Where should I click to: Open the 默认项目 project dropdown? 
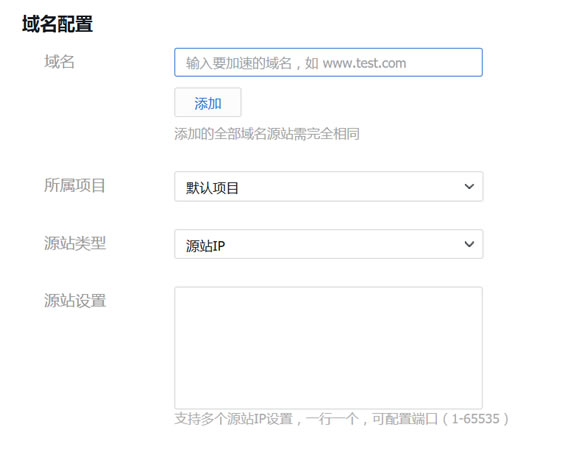click(328, 186)
